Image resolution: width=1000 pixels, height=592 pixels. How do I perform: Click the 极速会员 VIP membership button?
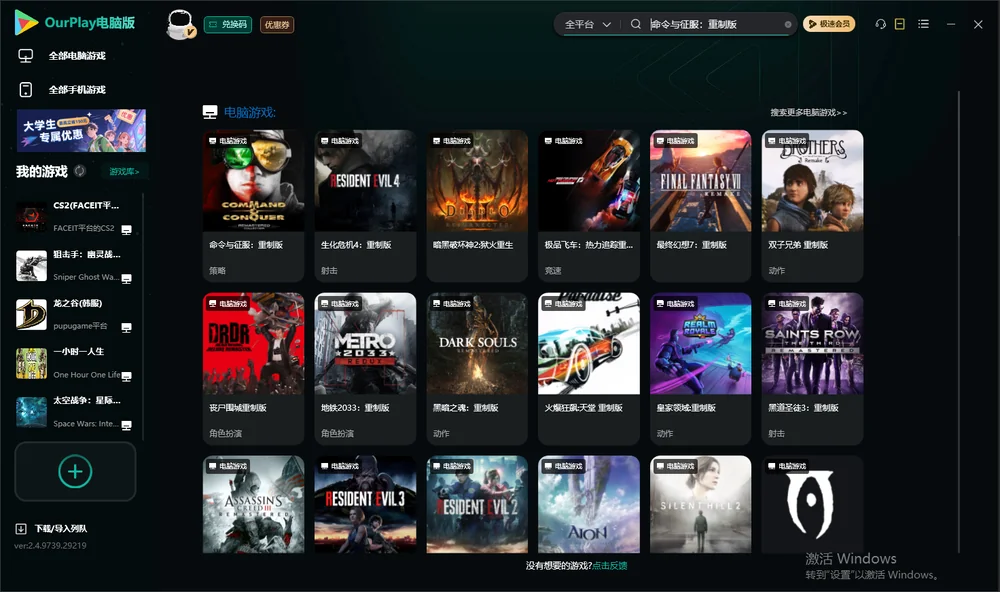[829, 24]
